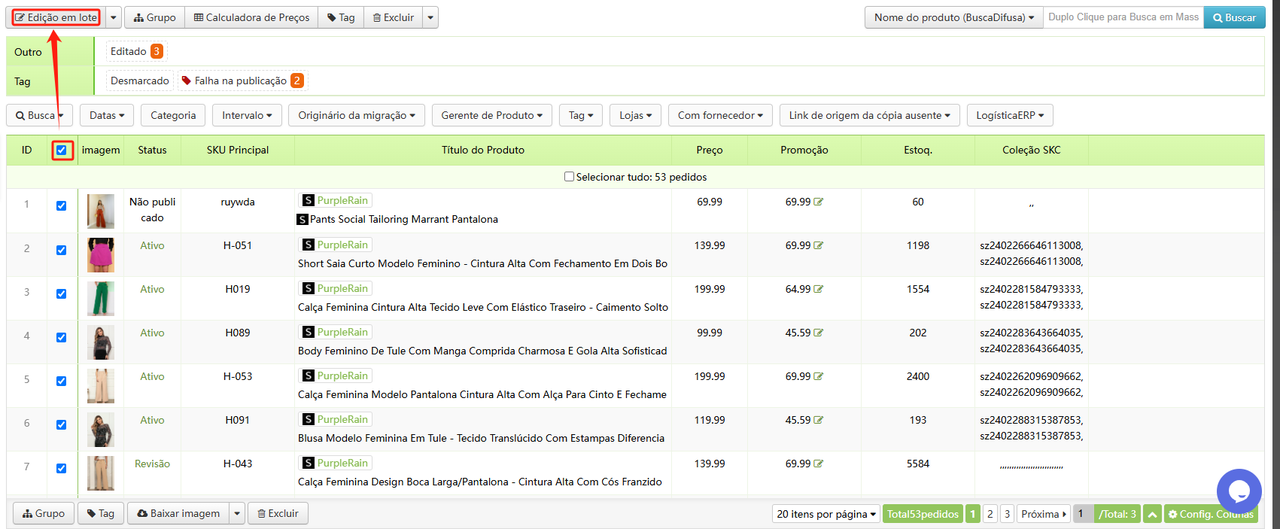Toggle the header select-all checkbox
This screenshot has height=529, width=1280.
tap(62, 150)
